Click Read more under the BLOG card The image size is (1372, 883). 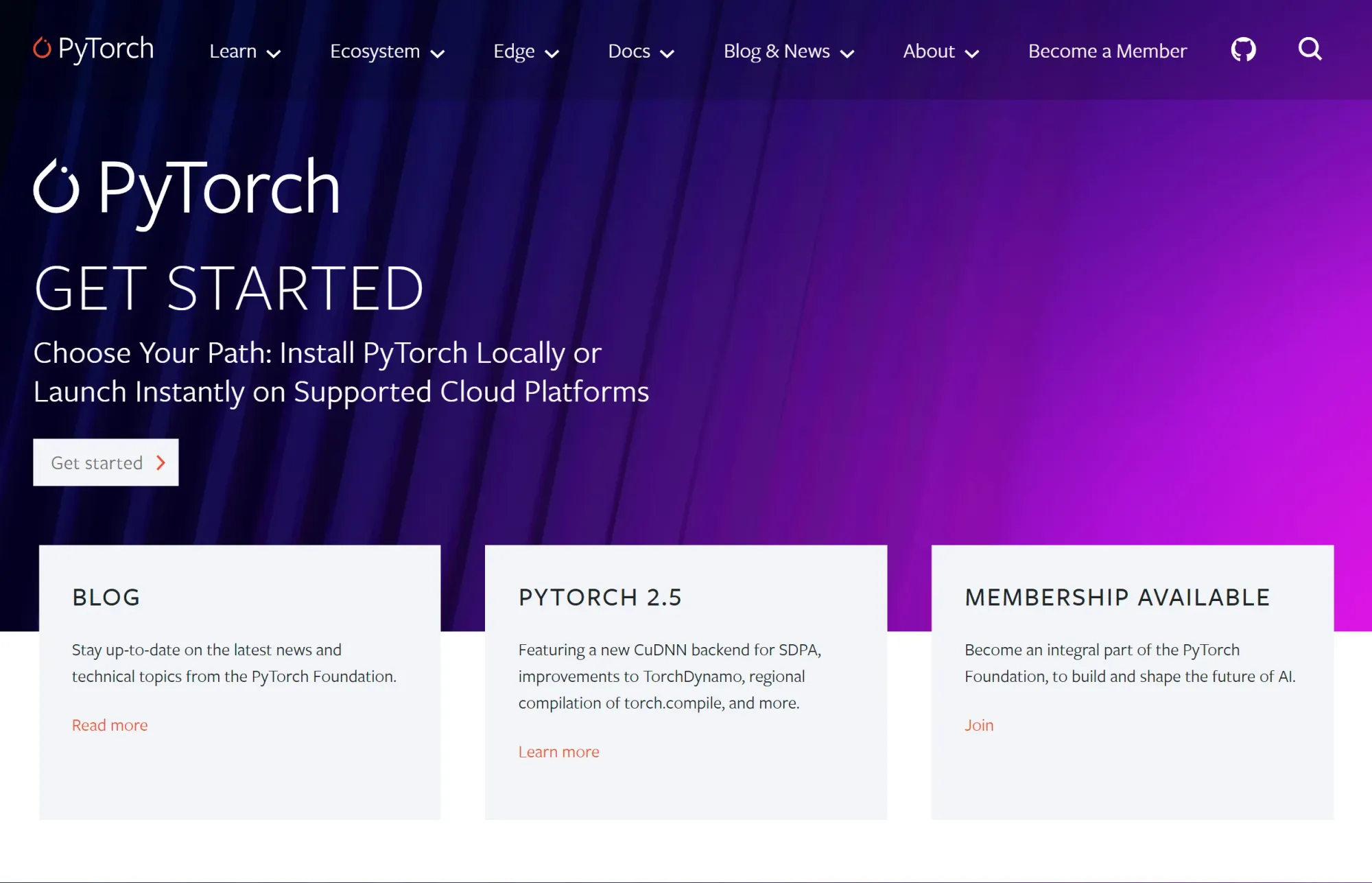pos(109,725)
